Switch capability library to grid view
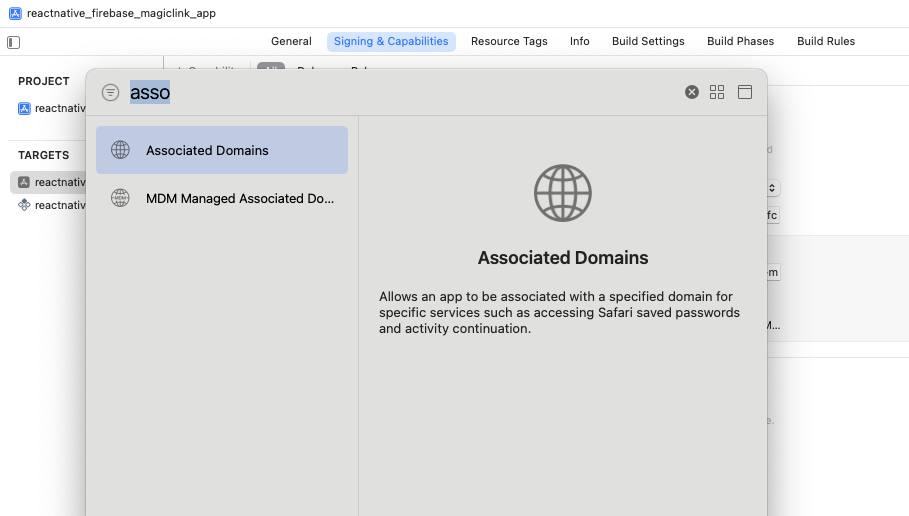The width and height of the screenshot is (909, 516). point(717,92)
